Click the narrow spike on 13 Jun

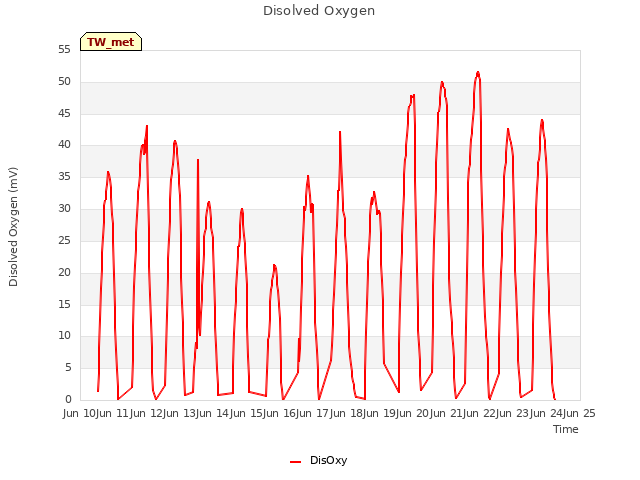tap(198, 160)
